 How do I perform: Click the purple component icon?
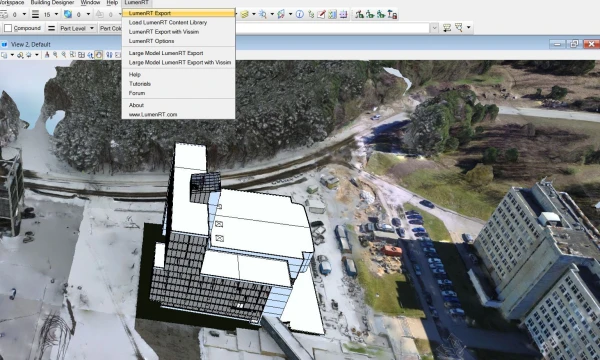(343, 15)
